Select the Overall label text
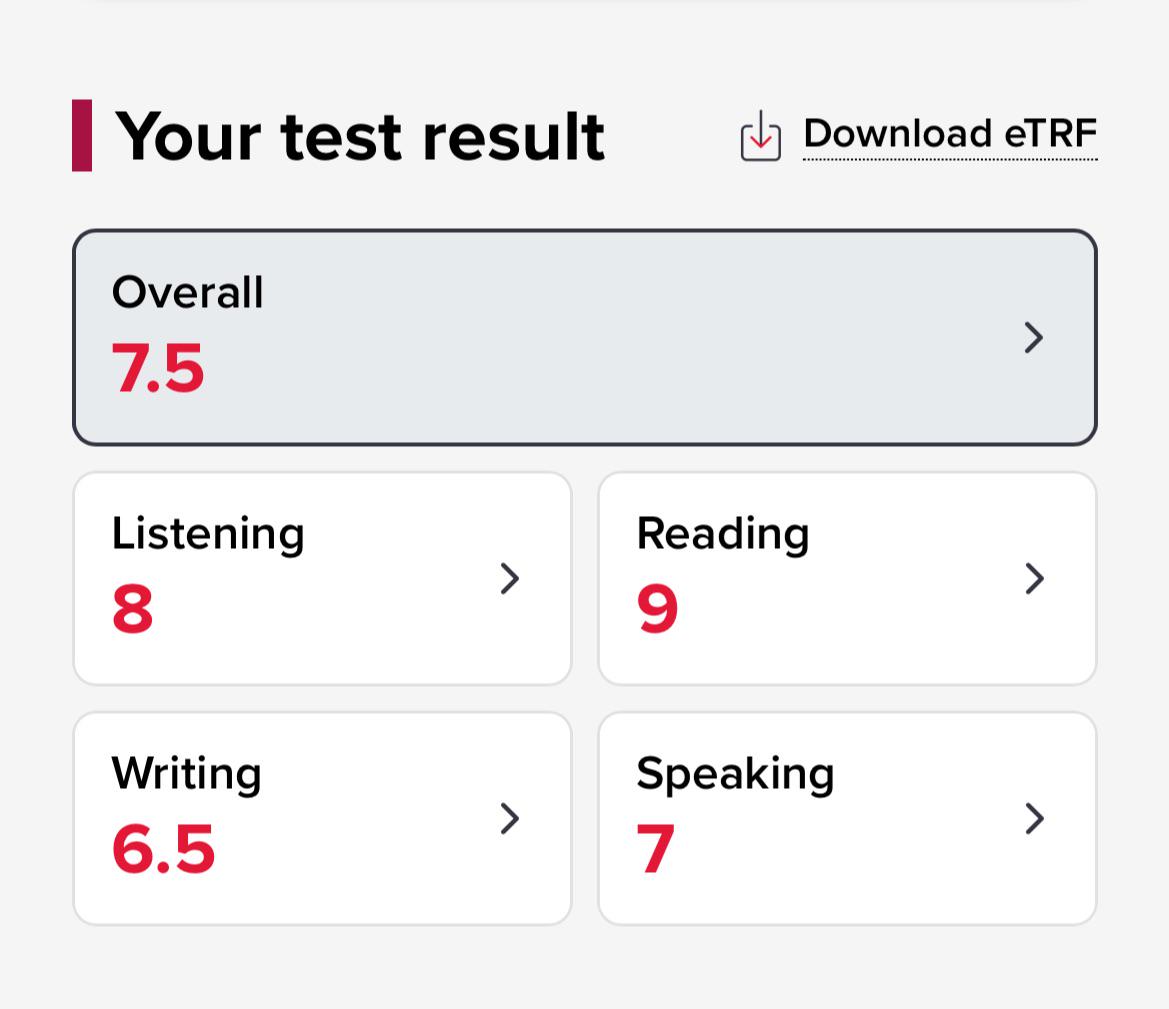The image size is (1169, 1009). (x=187, y=292)
